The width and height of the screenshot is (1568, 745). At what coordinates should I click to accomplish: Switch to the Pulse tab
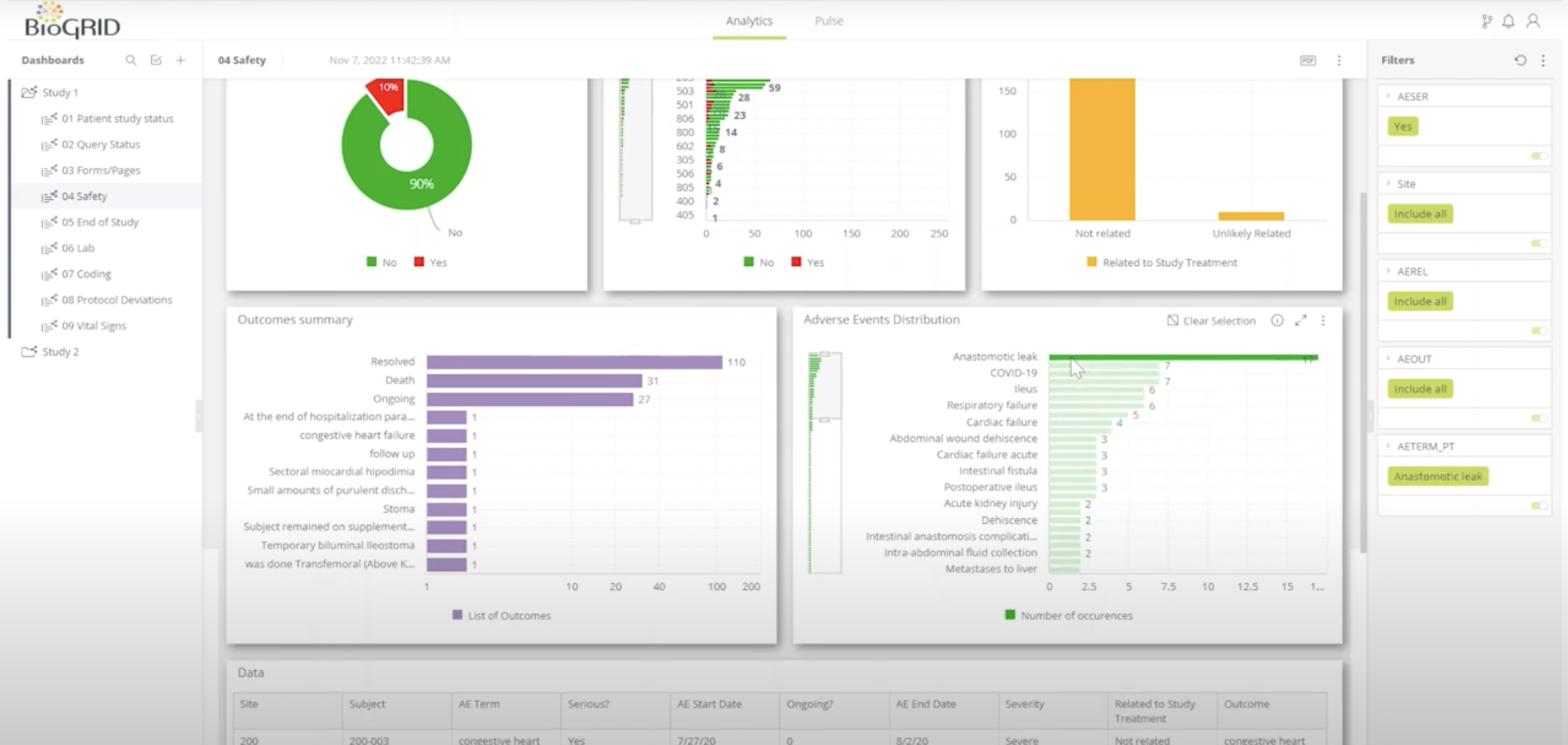[x=829, y=21]
